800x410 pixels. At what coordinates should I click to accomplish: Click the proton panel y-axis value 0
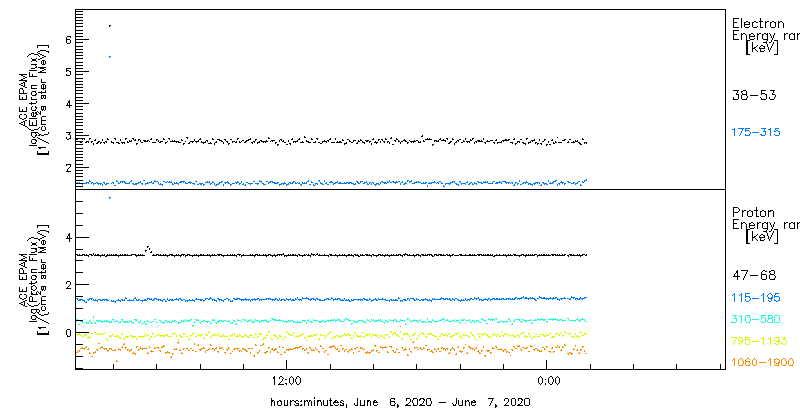coord(66,332)
